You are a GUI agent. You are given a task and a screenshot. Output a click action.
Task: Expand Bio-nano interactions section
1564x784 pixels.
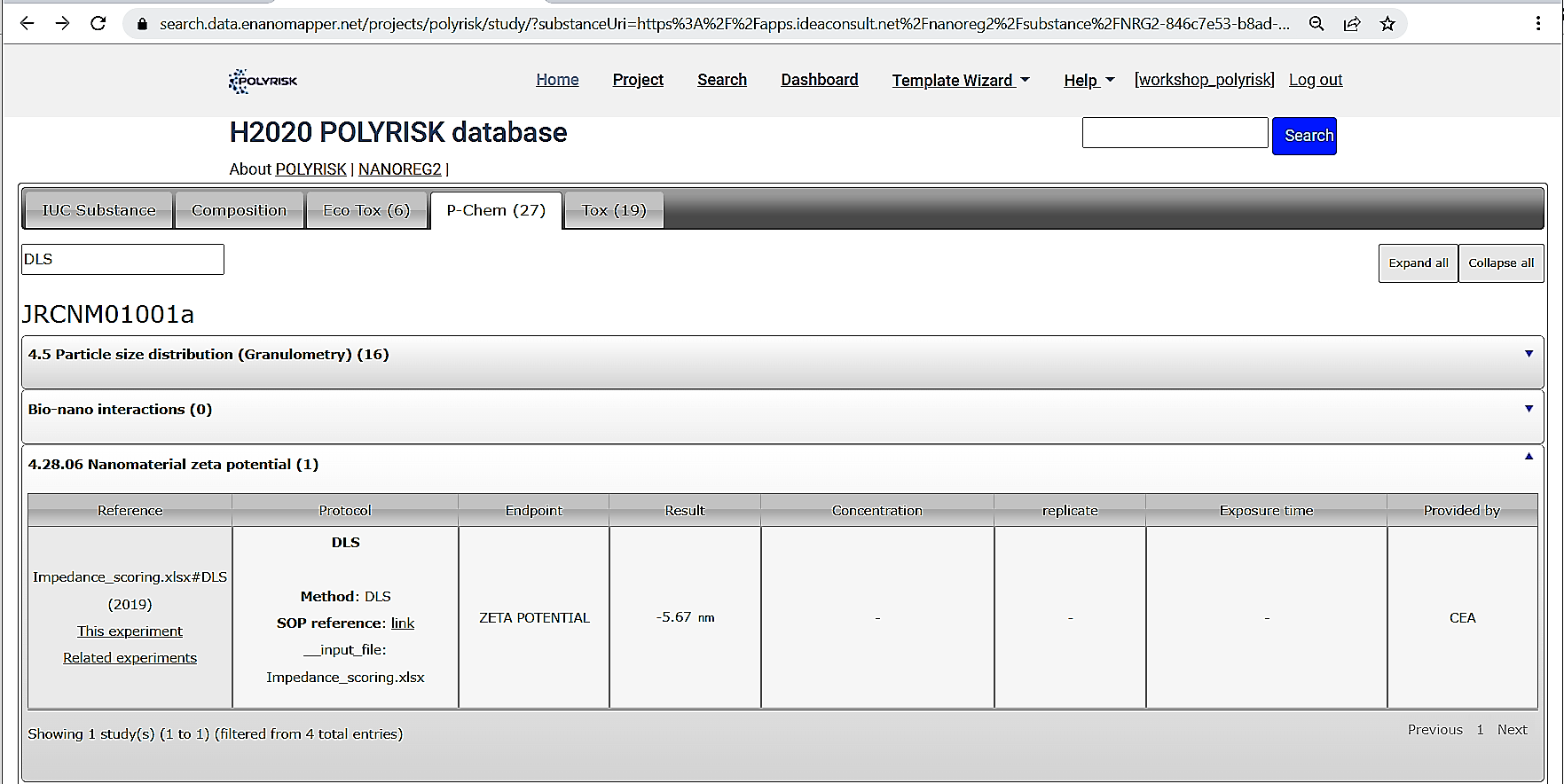[1529, 409]
